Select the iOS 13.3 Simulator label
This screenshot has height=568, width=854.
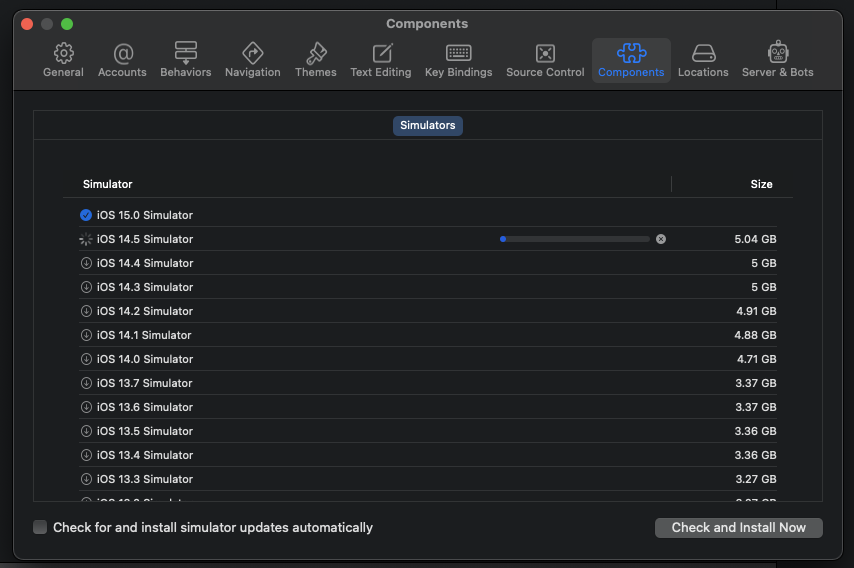pos(145,479)
